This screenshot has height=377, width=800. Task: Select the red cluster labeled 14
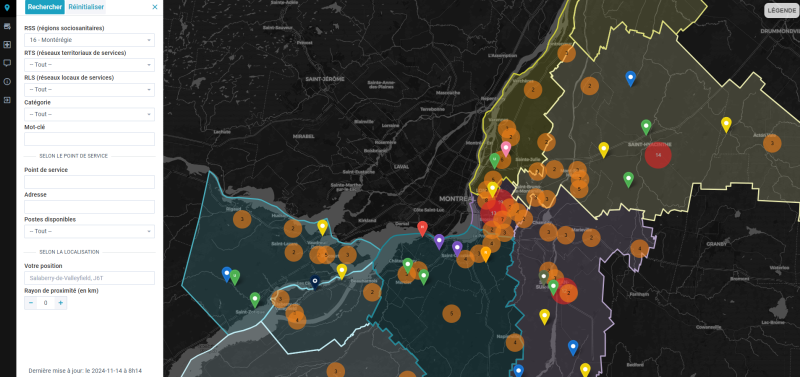(x=658, y=155)
